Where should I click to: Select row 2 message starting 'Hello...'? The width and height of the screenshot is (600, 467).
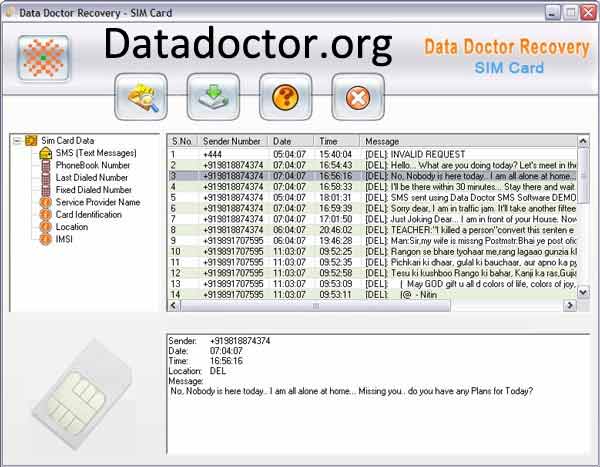pos(372,165)
